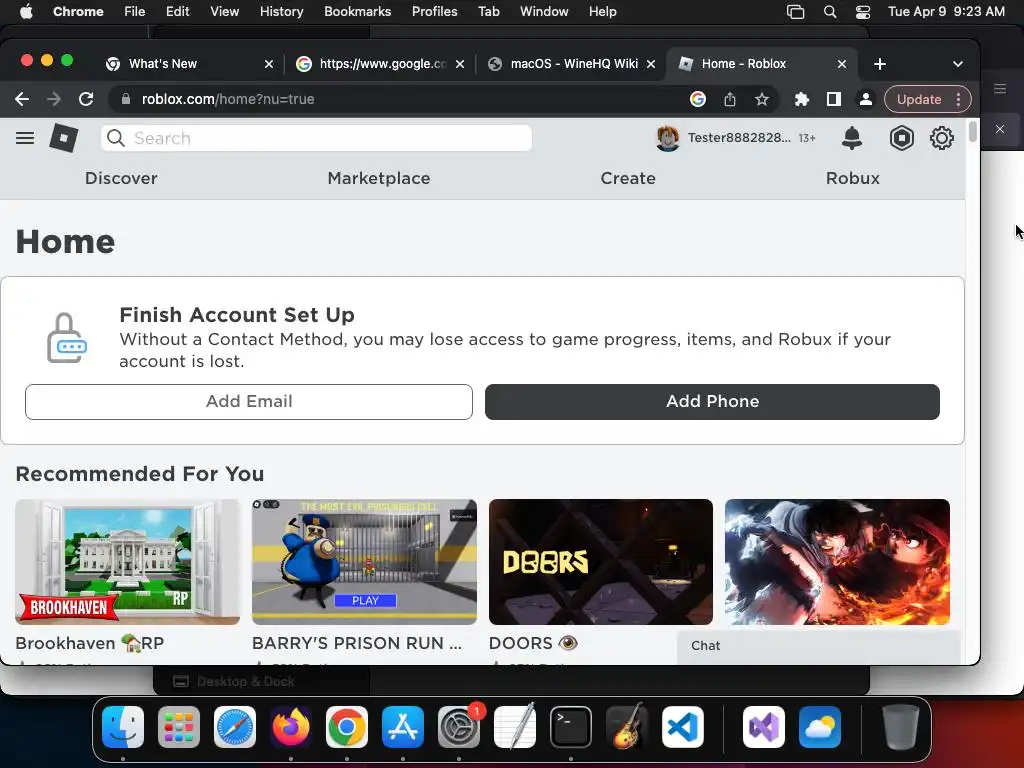Open the Chrome three-dot menu
This screenshot has height=768, width=1024.
(958, 99)
